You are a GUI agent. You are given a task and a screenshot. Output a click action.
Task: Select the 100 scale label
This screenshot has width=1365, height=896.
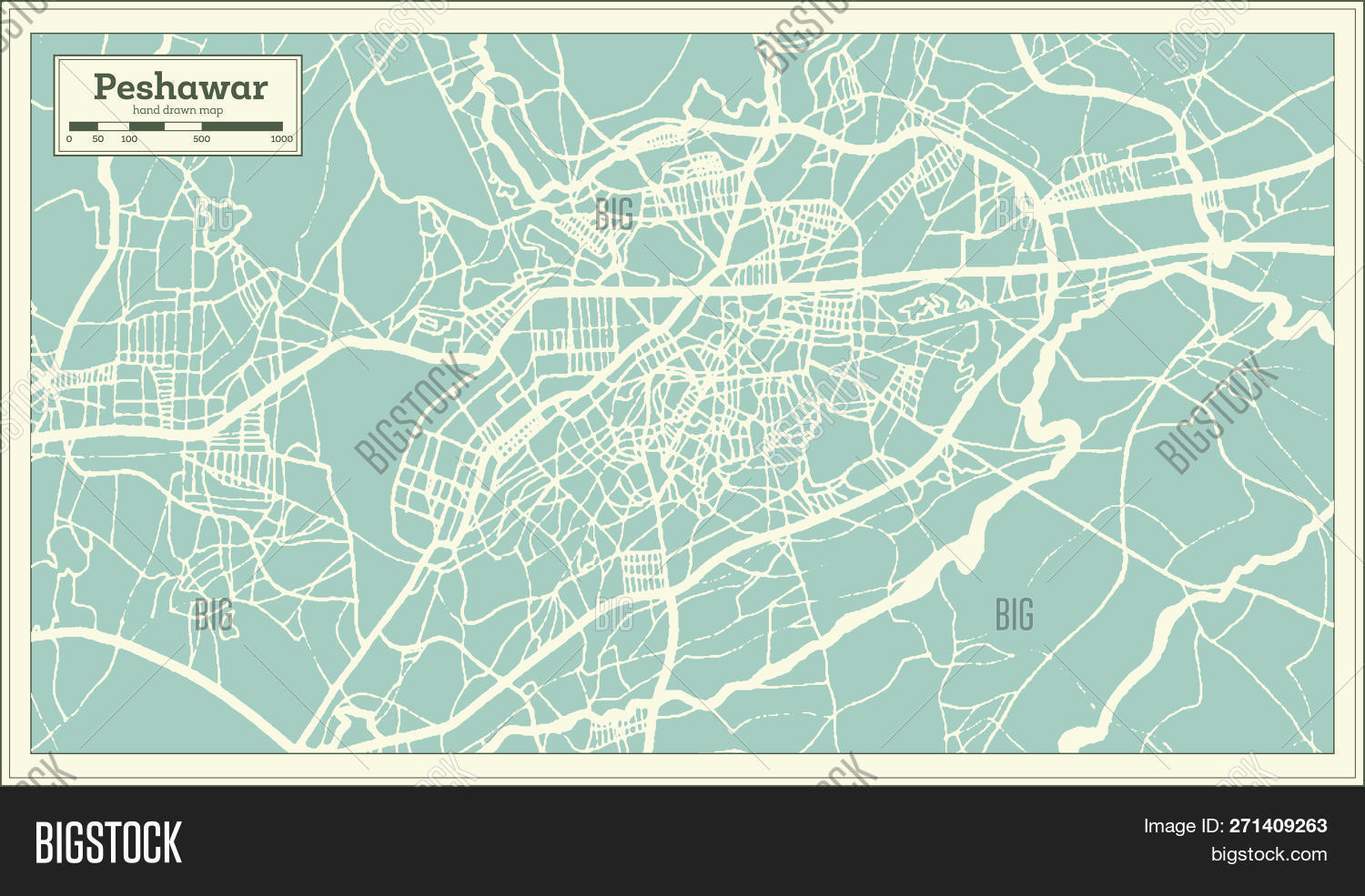(x=129, y=139)
